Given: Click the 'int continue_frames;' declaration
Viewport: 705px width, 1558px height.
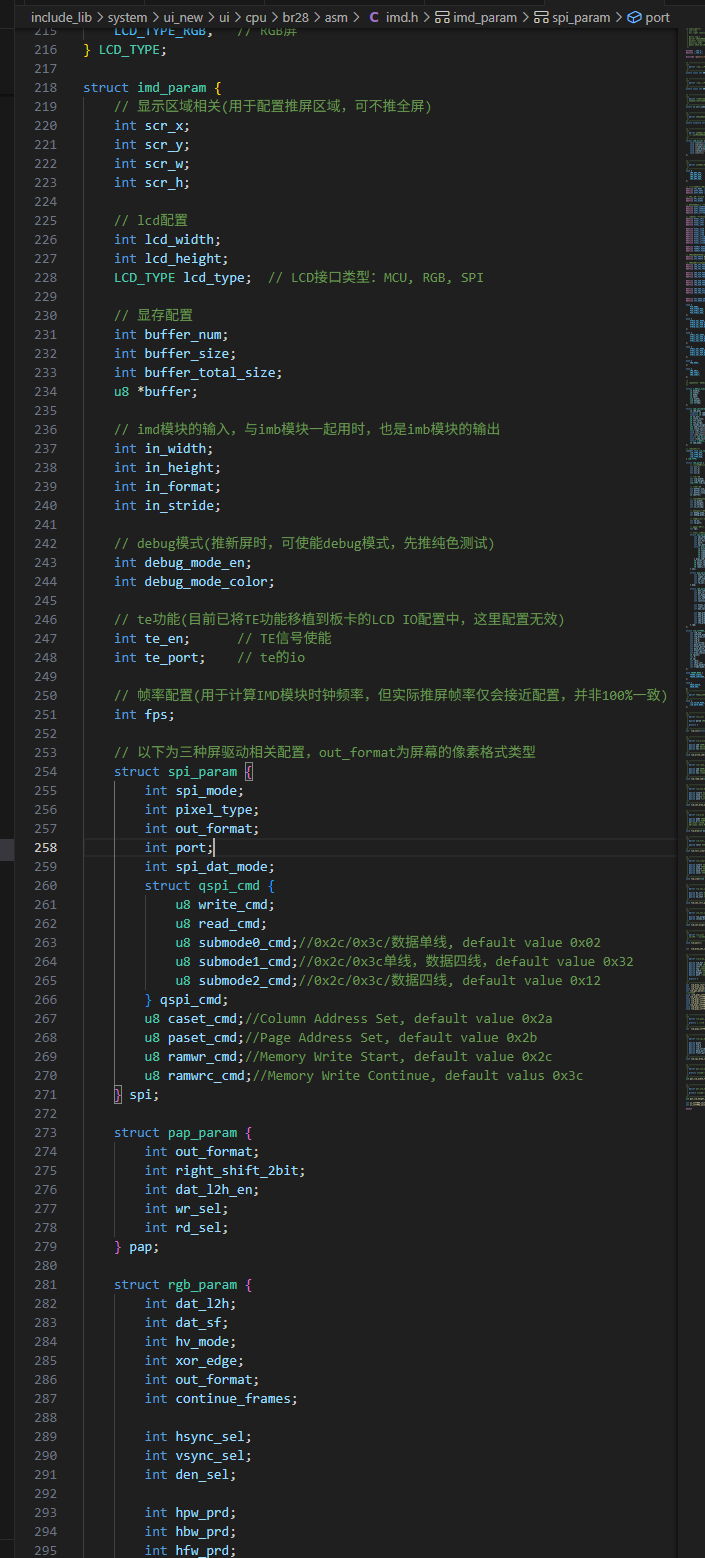Looking at the screenshot, I should coord(221,1398).
